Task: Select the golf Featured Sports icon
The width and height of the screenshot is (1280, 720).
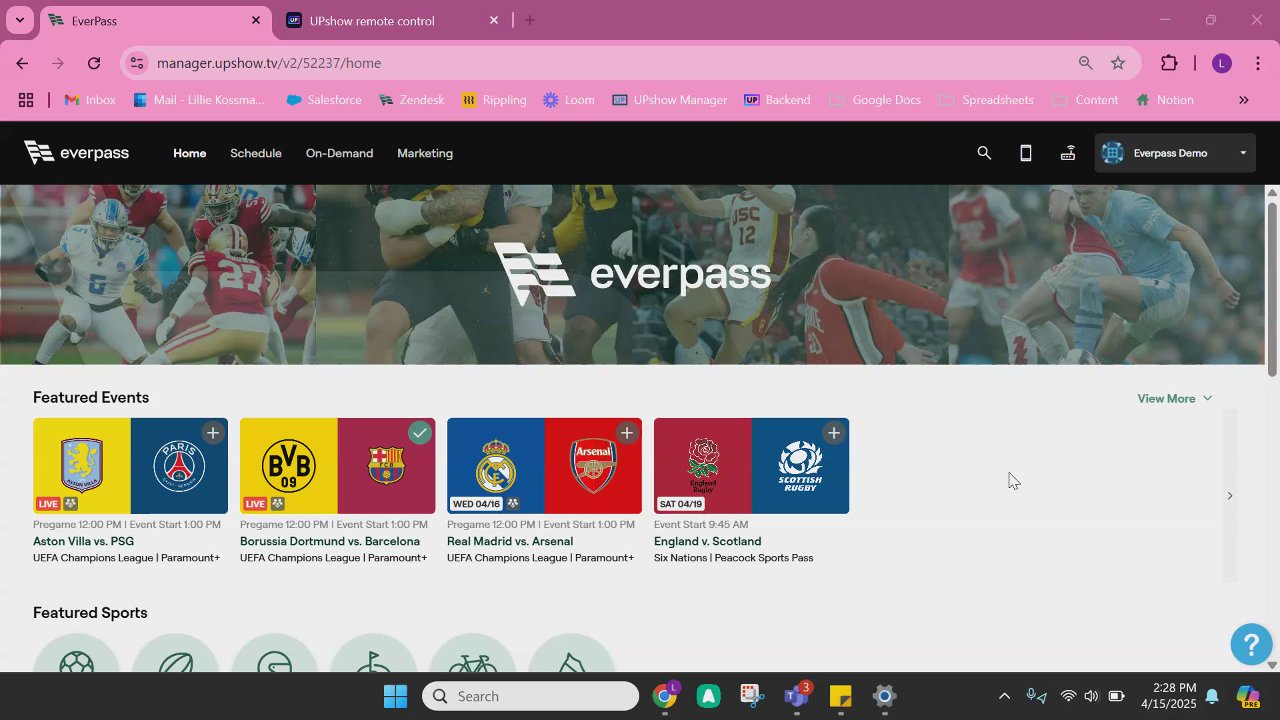Action: pos(373,654)
